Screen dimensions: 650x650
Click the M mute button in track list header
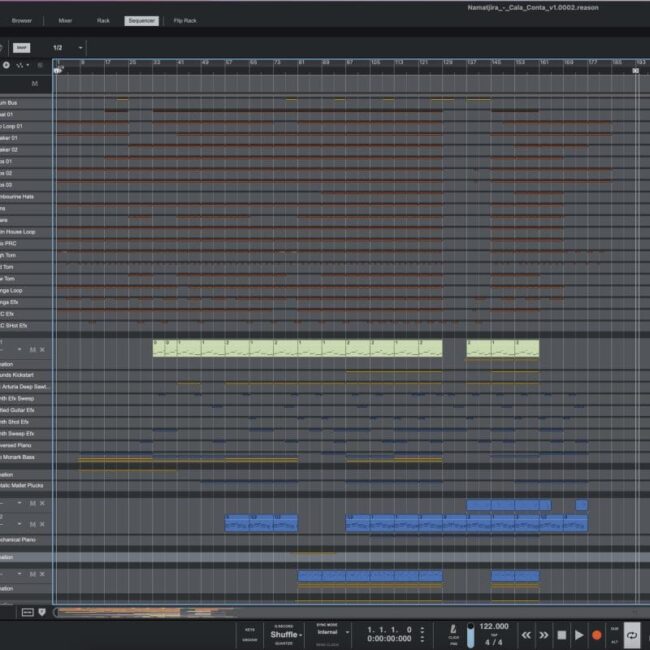[35, 83]
